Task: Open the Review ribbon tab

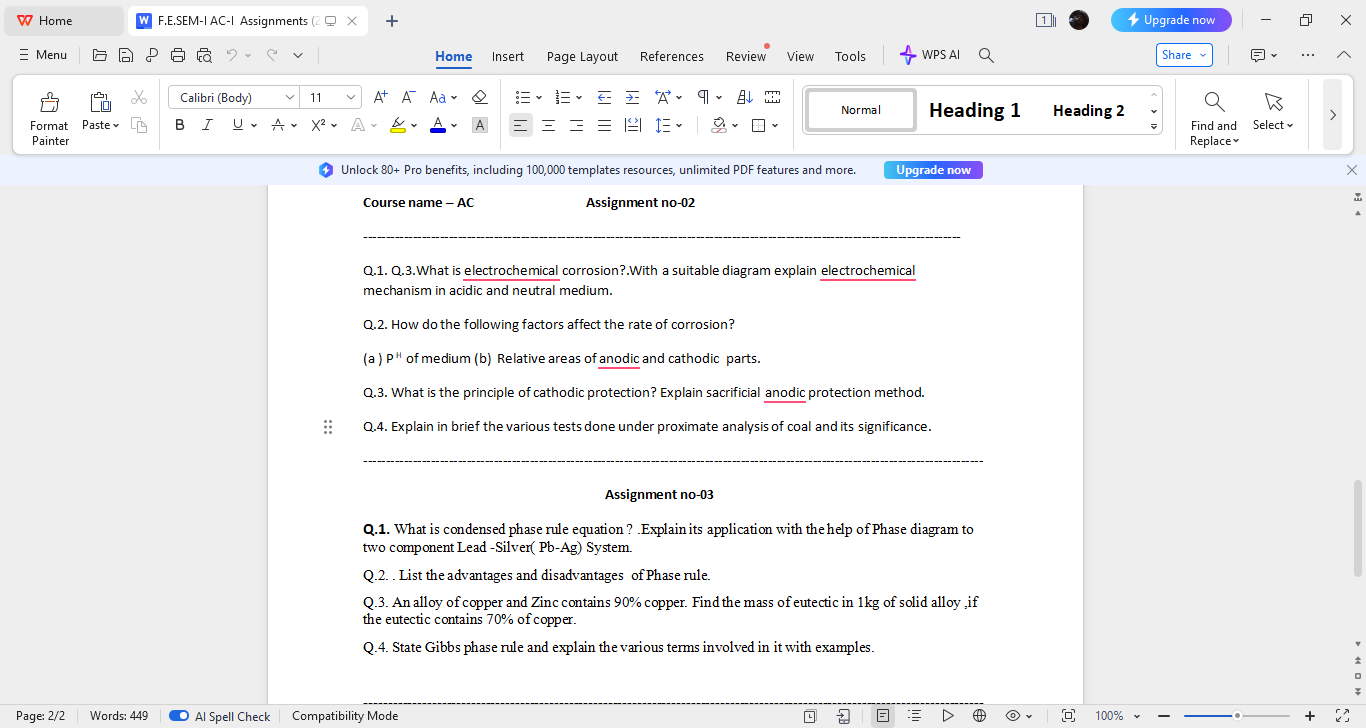Action: 745,56
